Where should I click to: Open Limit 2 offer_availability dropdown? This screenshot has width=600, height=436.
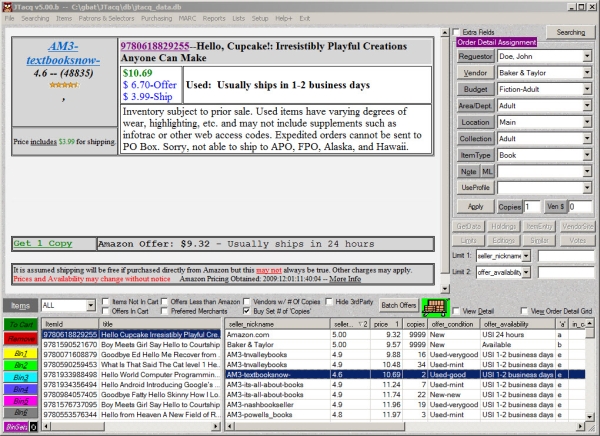[x=526, y=272]
